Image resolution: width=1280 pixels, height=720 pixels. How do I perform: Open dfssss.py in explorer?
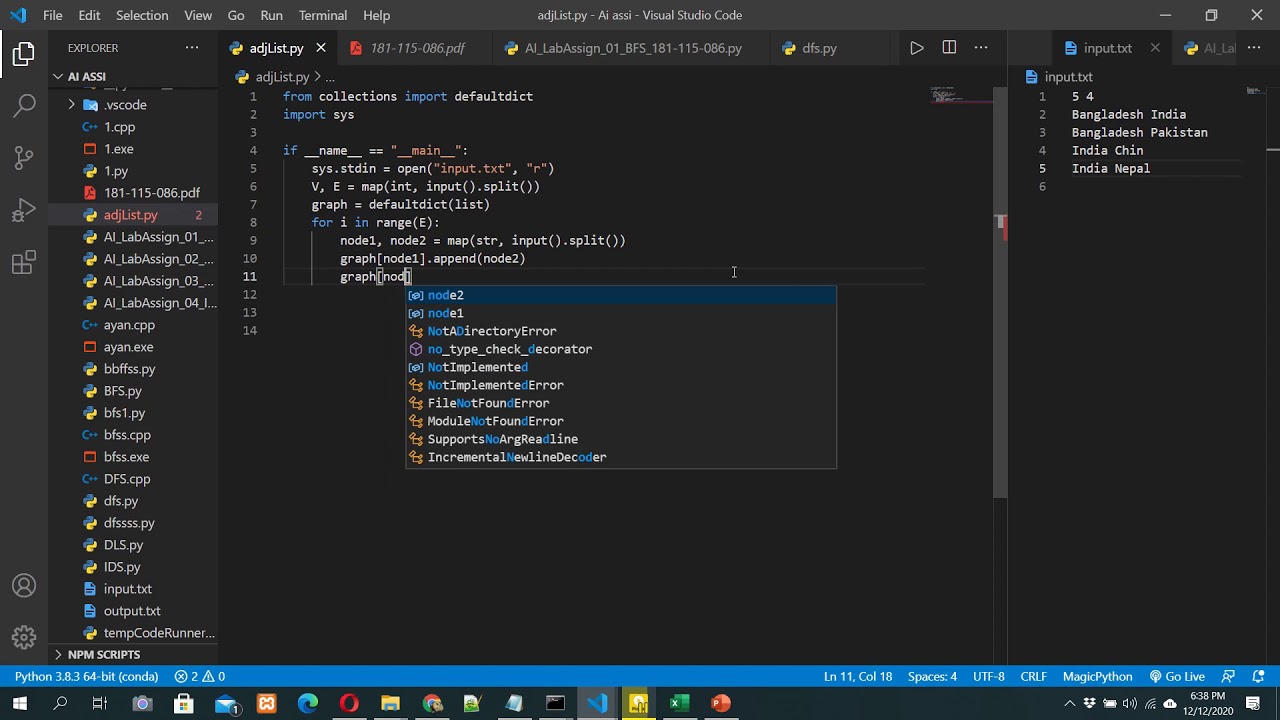[133, 523]
